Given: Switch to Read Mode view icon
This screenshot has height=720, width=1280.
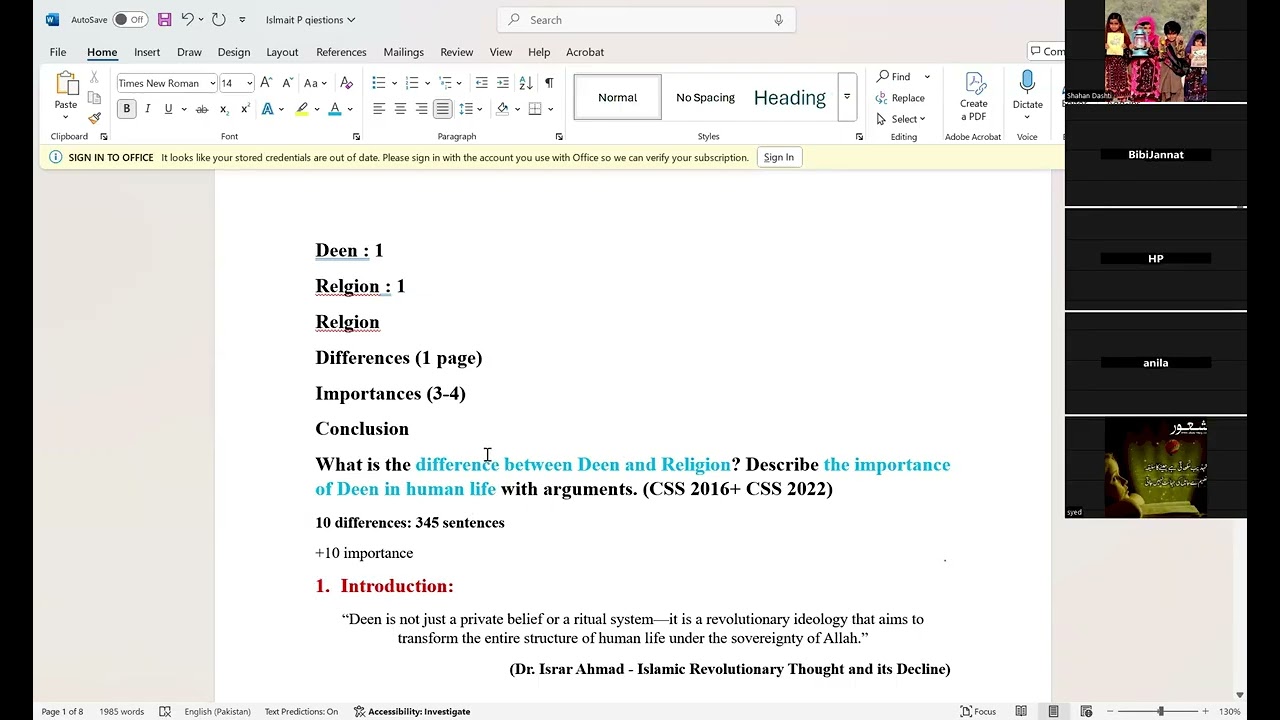Looking at the screenshot, I should [x=1021, y=711].
